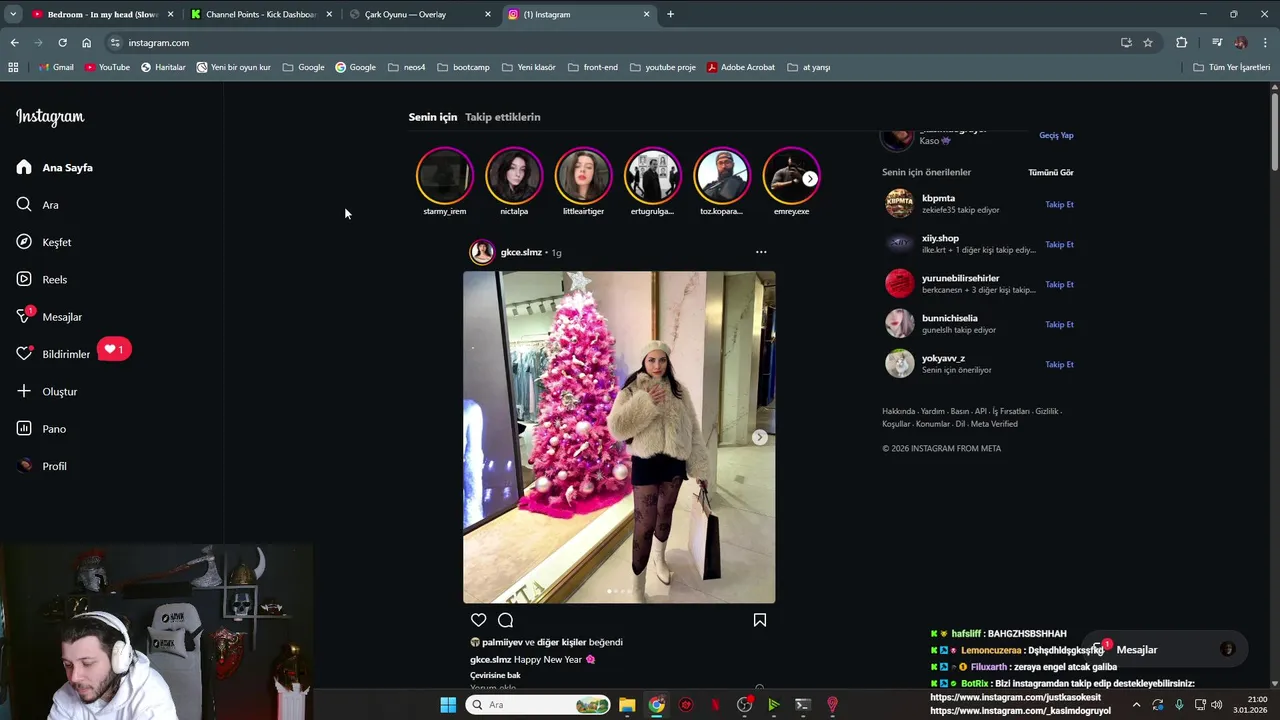1280x720 pixels.
Task: Switch to the Takip ettiklerin tab
Action: pyautogui.click(x=502, y=117)
